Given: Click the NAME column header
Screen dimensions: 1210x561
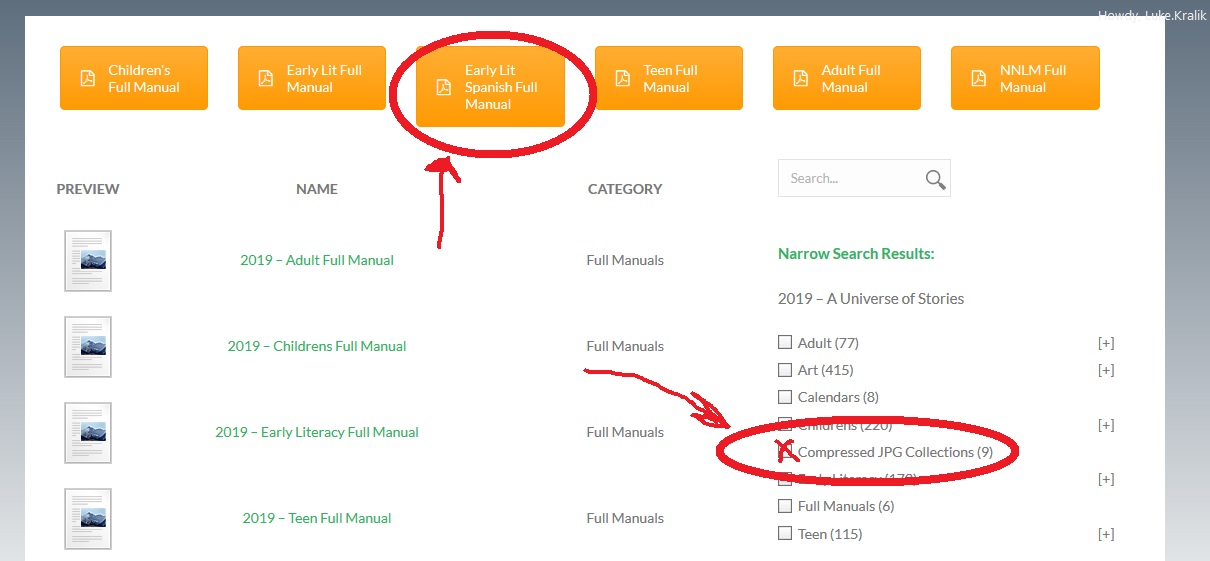Looking at the screenshot, I should click(317, 189).
